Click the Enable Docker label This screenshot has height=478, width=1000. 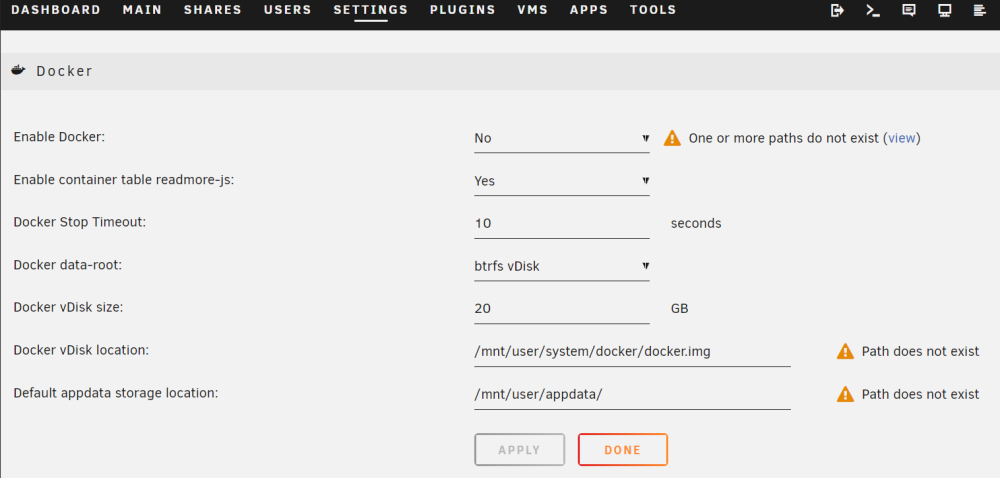pyautogui.click(x=59, y=137)
